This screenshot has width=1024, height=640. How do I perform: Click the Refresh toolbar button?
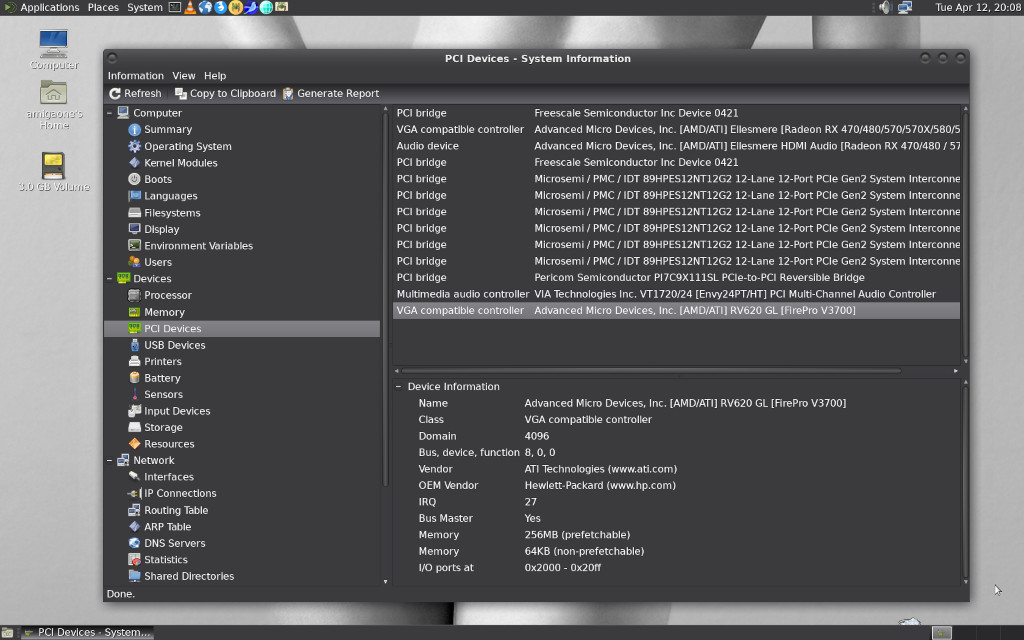(x=135, y=93)
